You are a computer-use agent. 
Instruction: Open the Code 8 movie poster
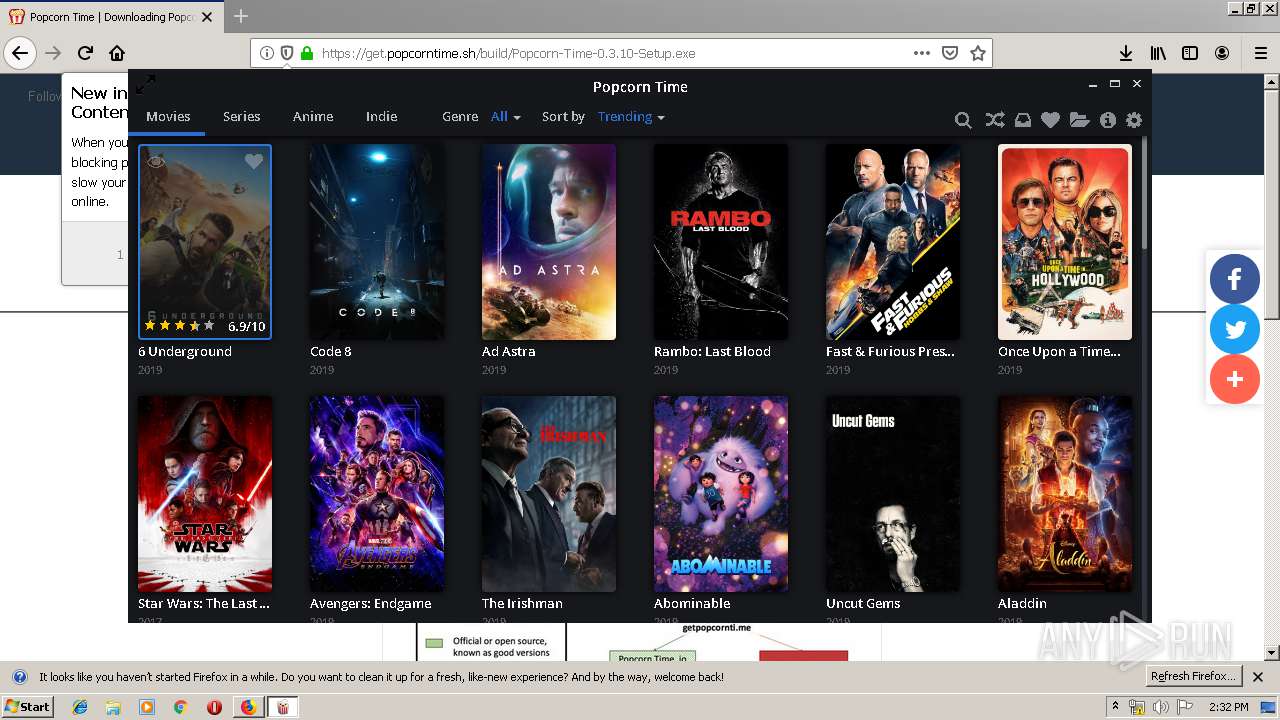377,242
